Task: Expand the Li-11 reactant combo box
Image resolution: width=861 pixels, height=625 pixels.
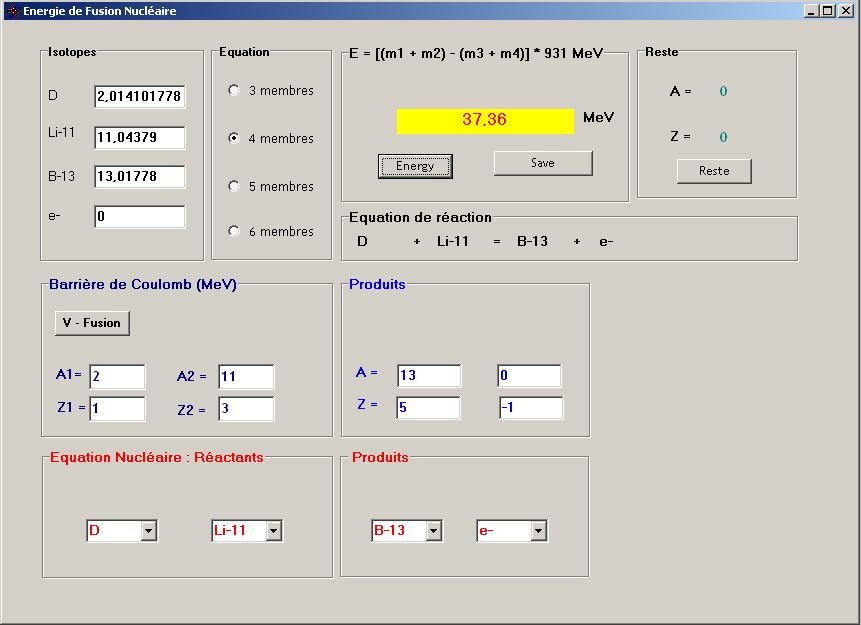Action: click(x=274, y=531)
